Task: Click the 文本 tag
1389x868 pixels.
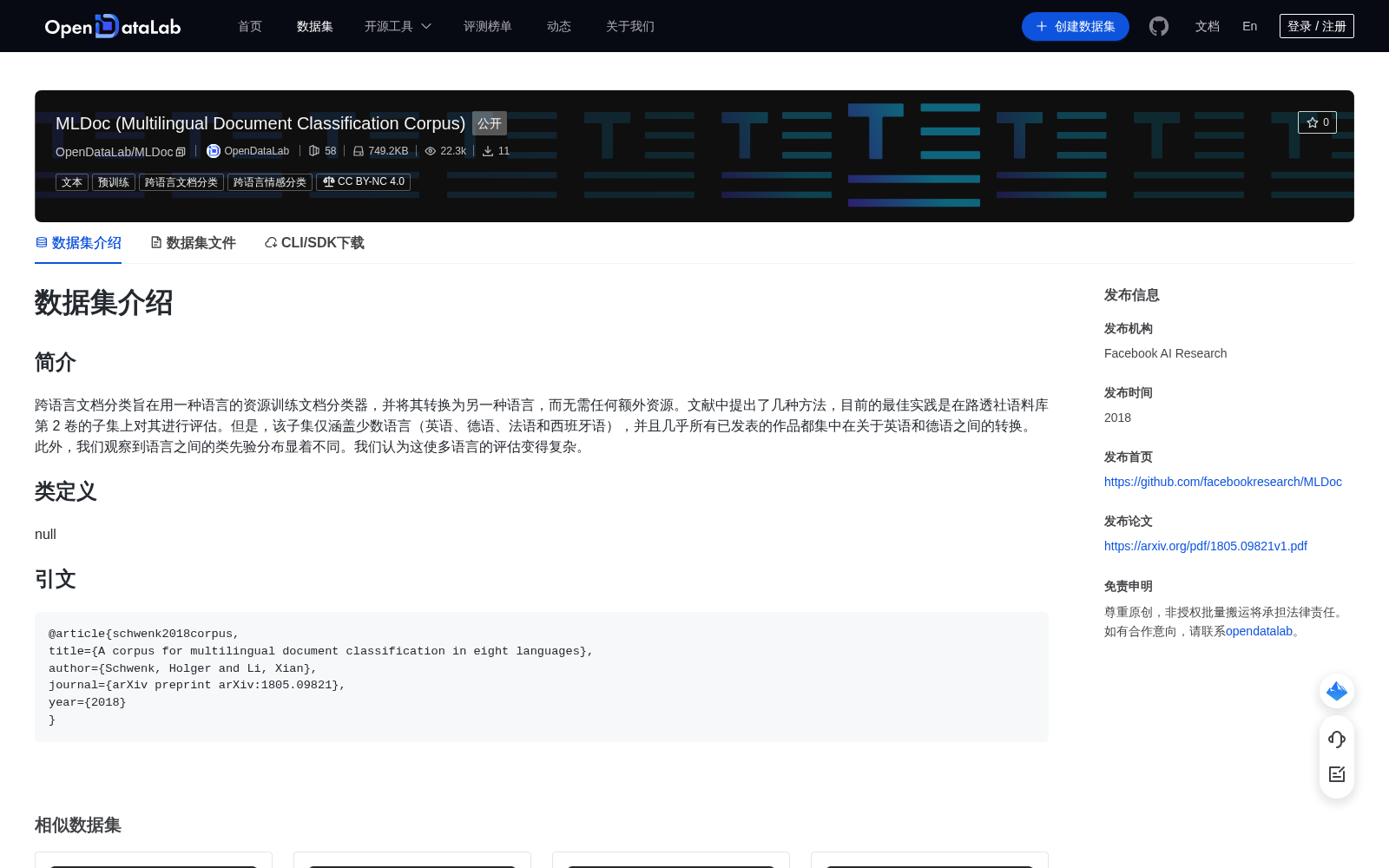Action: (72, 182)
